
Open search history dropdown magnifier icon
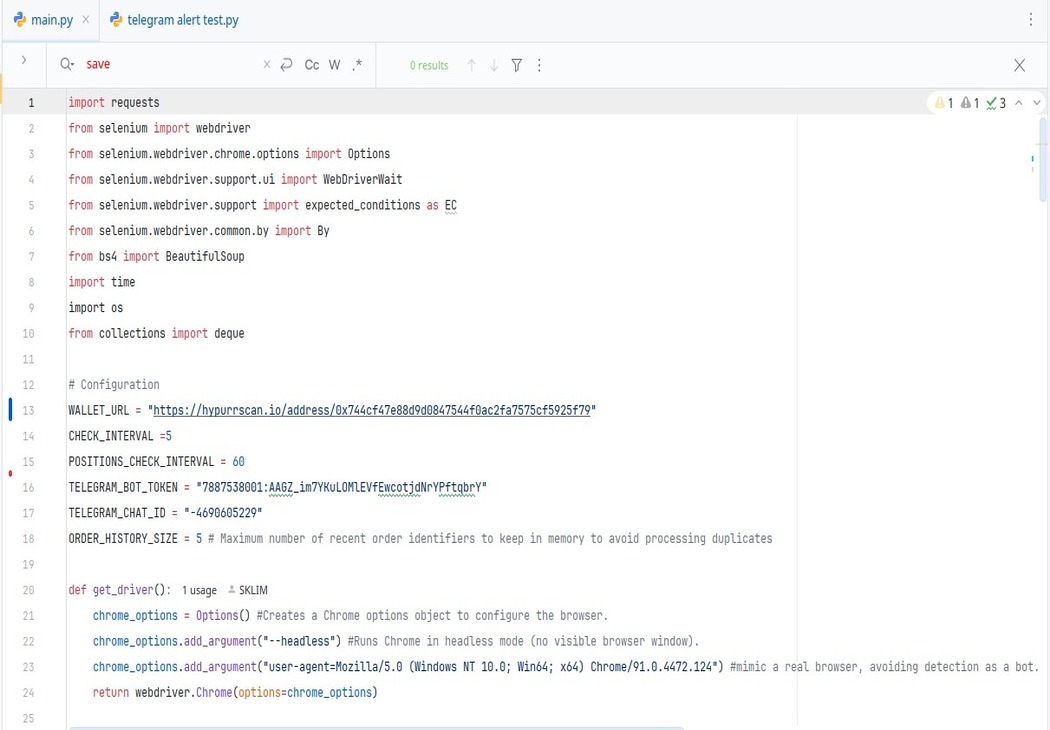click(x=67, y=65)
